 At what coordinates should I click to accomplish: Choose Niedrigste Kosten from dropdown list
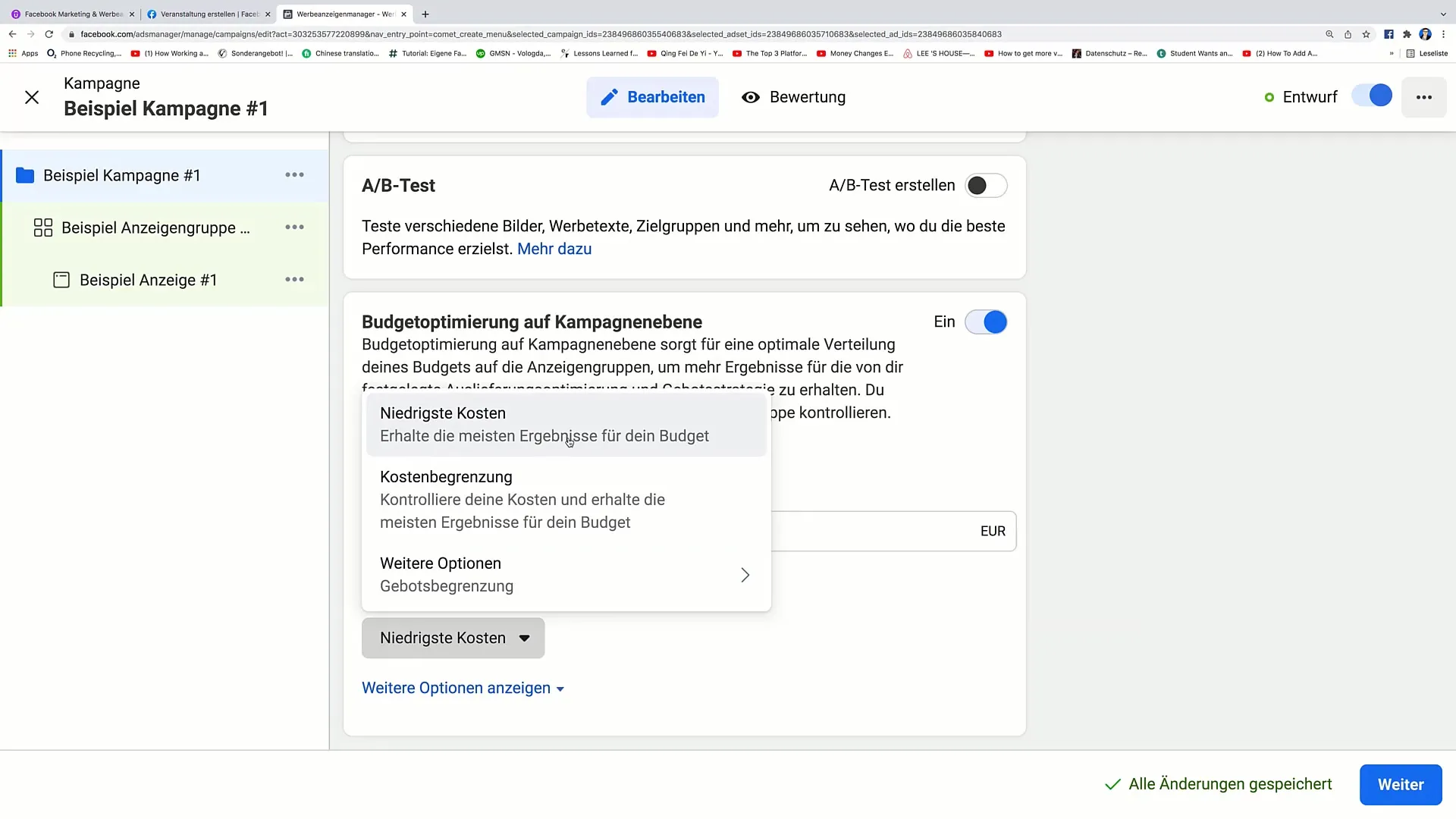pyautogui.click(x=566, y=425)
